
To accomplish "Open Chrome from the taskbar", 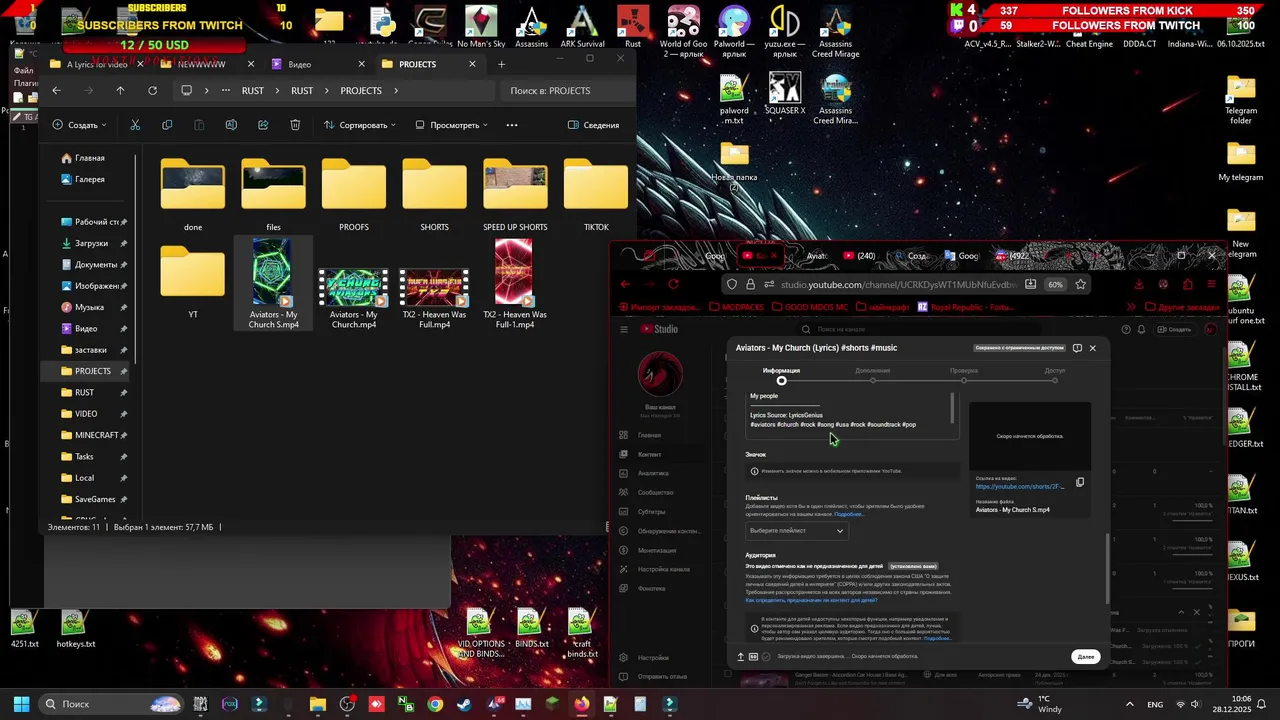I will pyautogui.click(x=435, y=704).
